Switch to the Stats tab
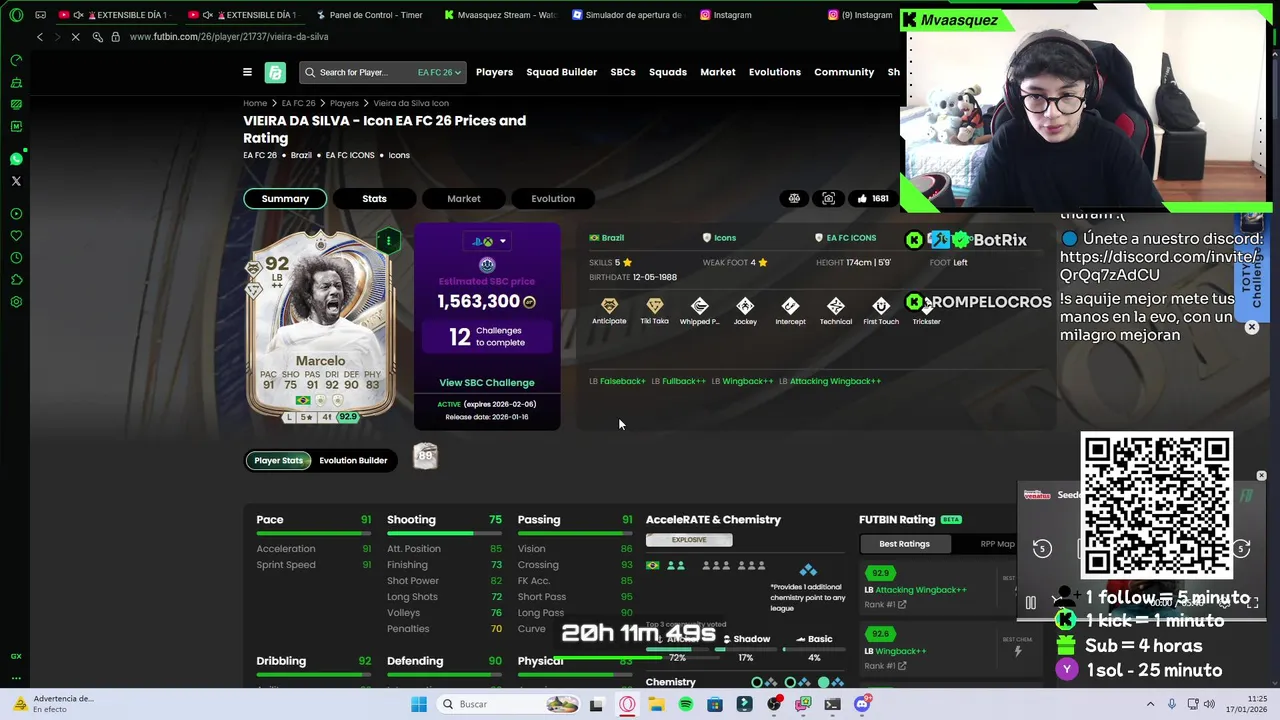The image size is (1280, 720). click(374, 198)
